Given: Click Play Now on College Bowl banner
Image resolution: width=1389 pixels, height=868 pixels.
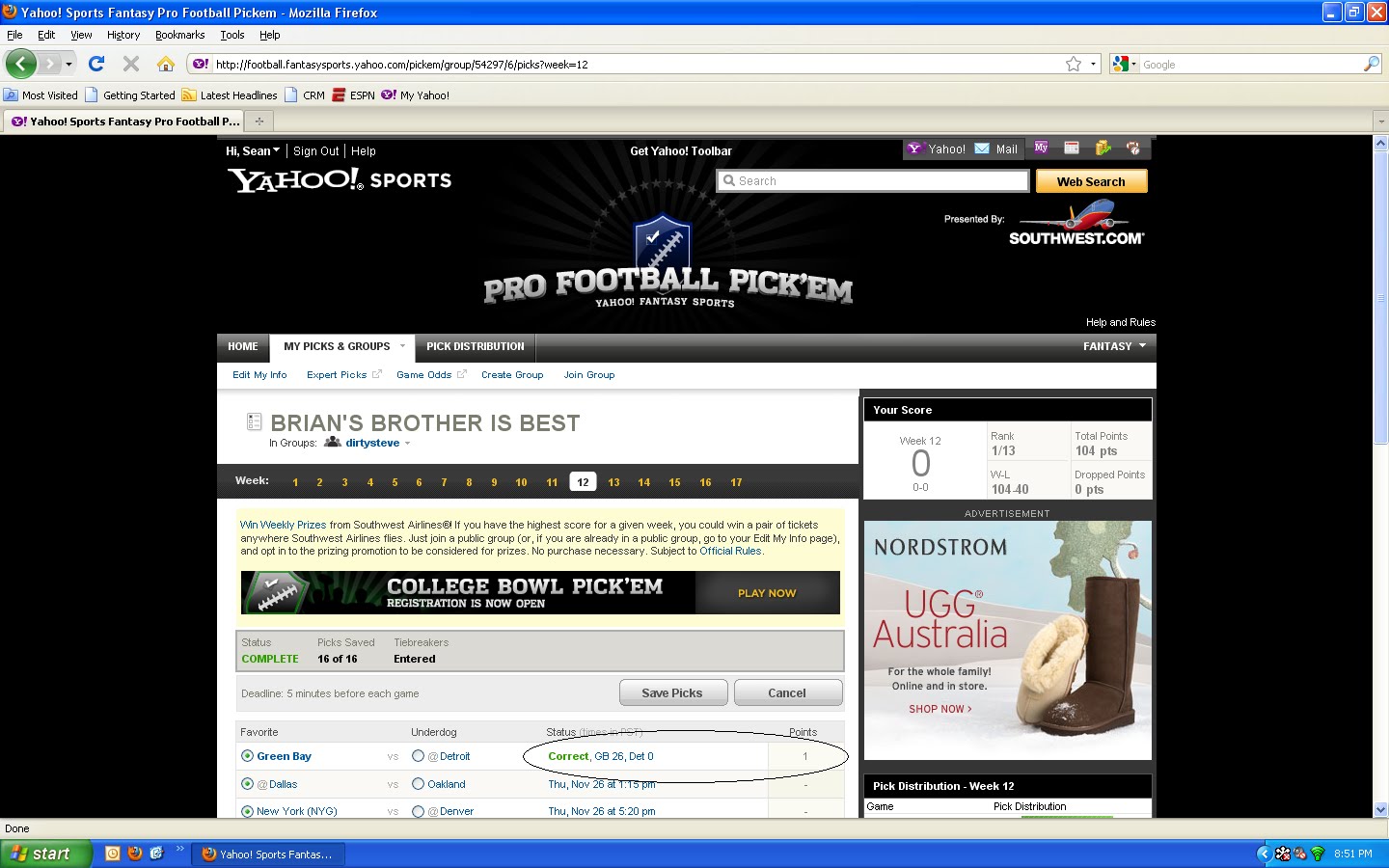Looking at the screenshot, I should (767, 593).
